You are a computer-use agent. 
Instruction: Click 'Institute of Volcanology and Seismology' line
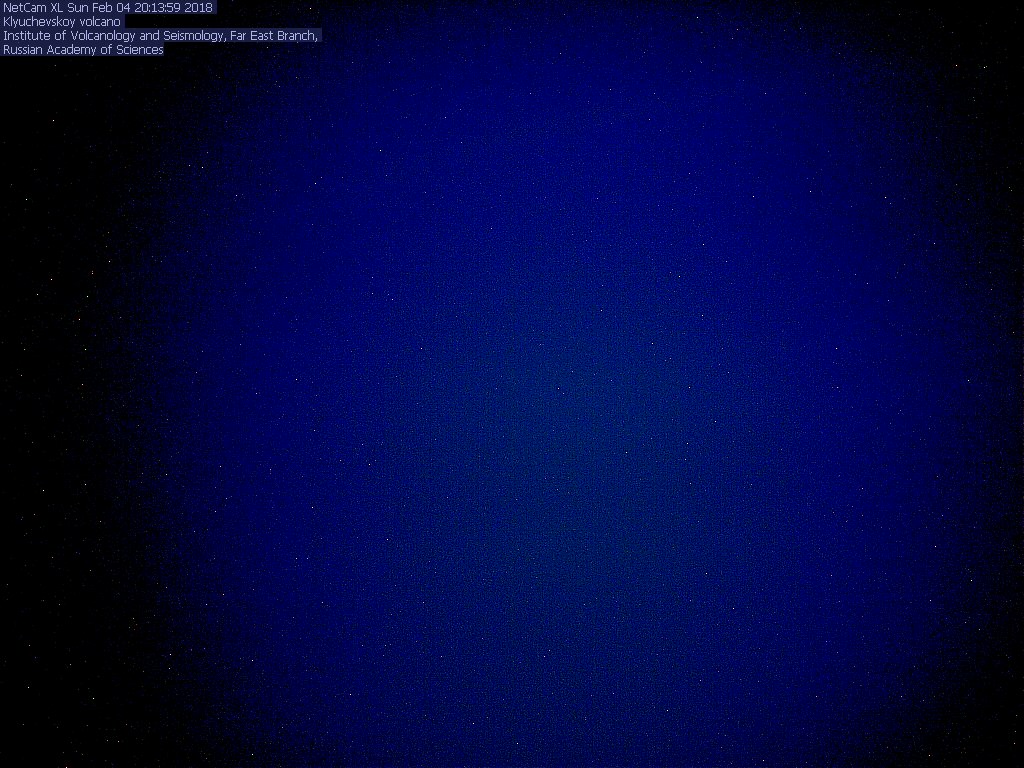(x=161, y=36)
